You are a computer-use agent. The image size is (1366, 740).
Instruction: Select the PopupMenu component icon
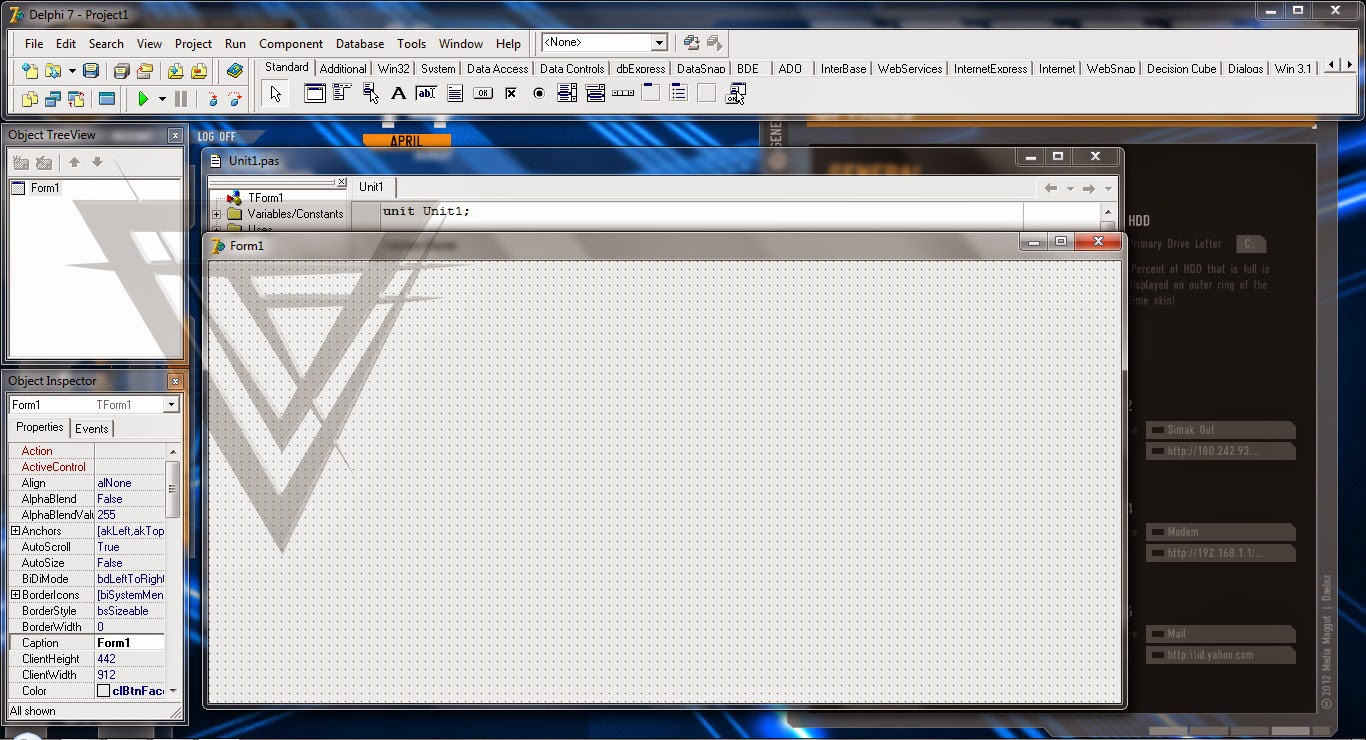(371, 94)
